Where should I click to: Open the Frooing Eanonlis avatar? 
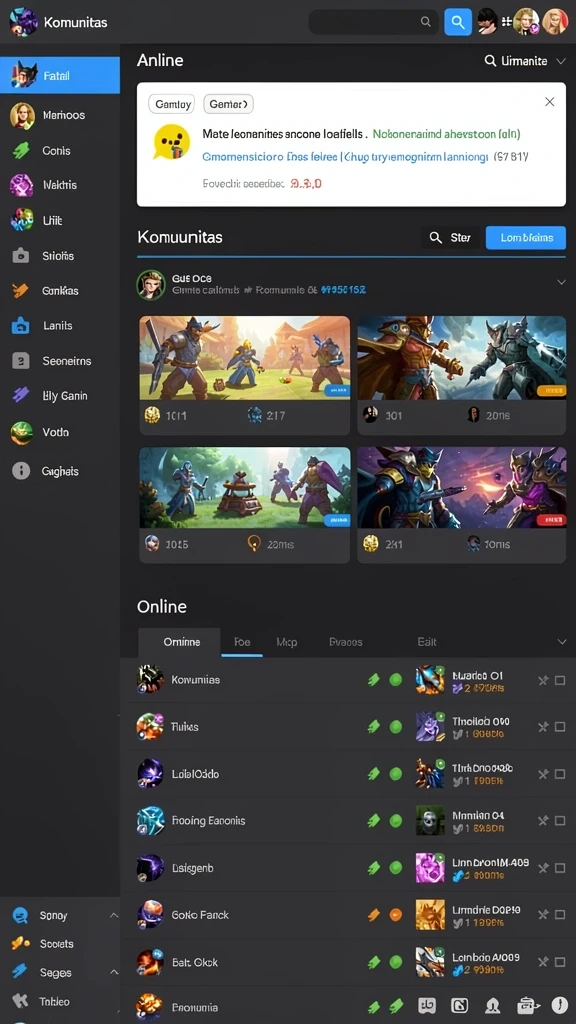[x=150, y=821]
